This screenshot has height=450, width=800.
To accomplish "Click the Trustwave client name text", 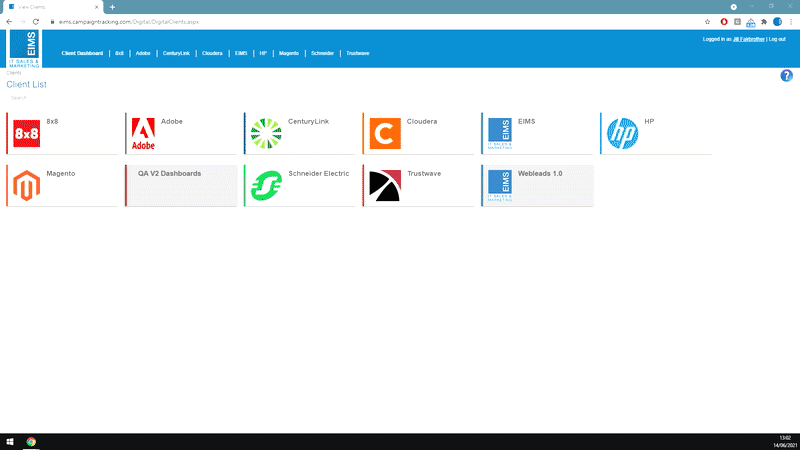I will pyautogui.click(x=424, y=173).
